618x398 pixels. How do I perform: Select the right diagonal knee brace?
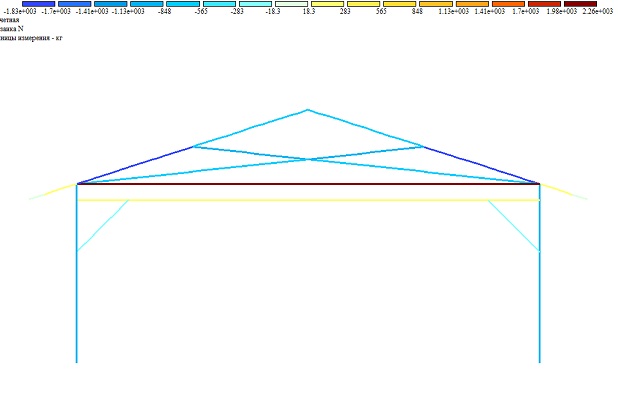(x=514, y=225)
